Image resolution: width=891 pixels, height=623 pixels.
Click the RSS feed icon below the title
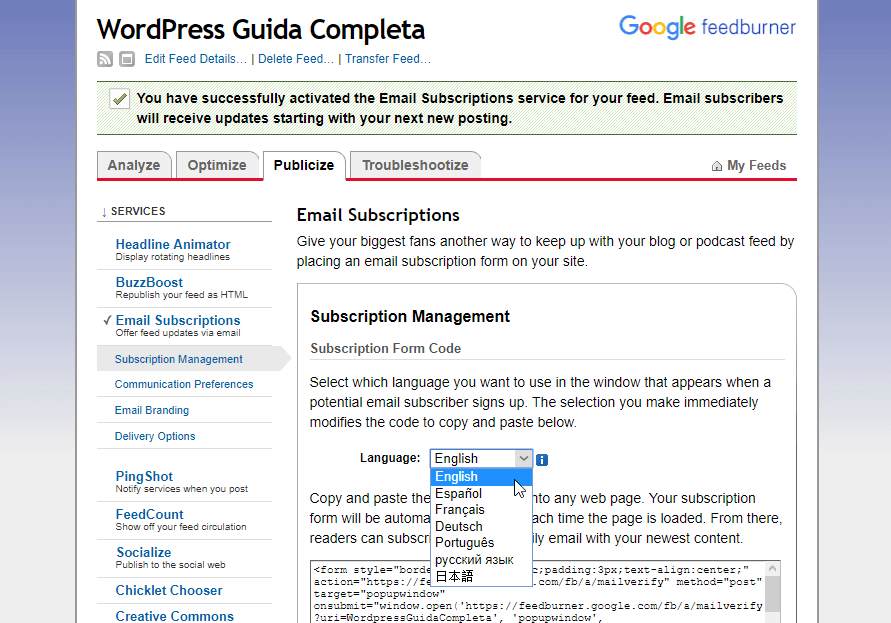tap(105, 59)
